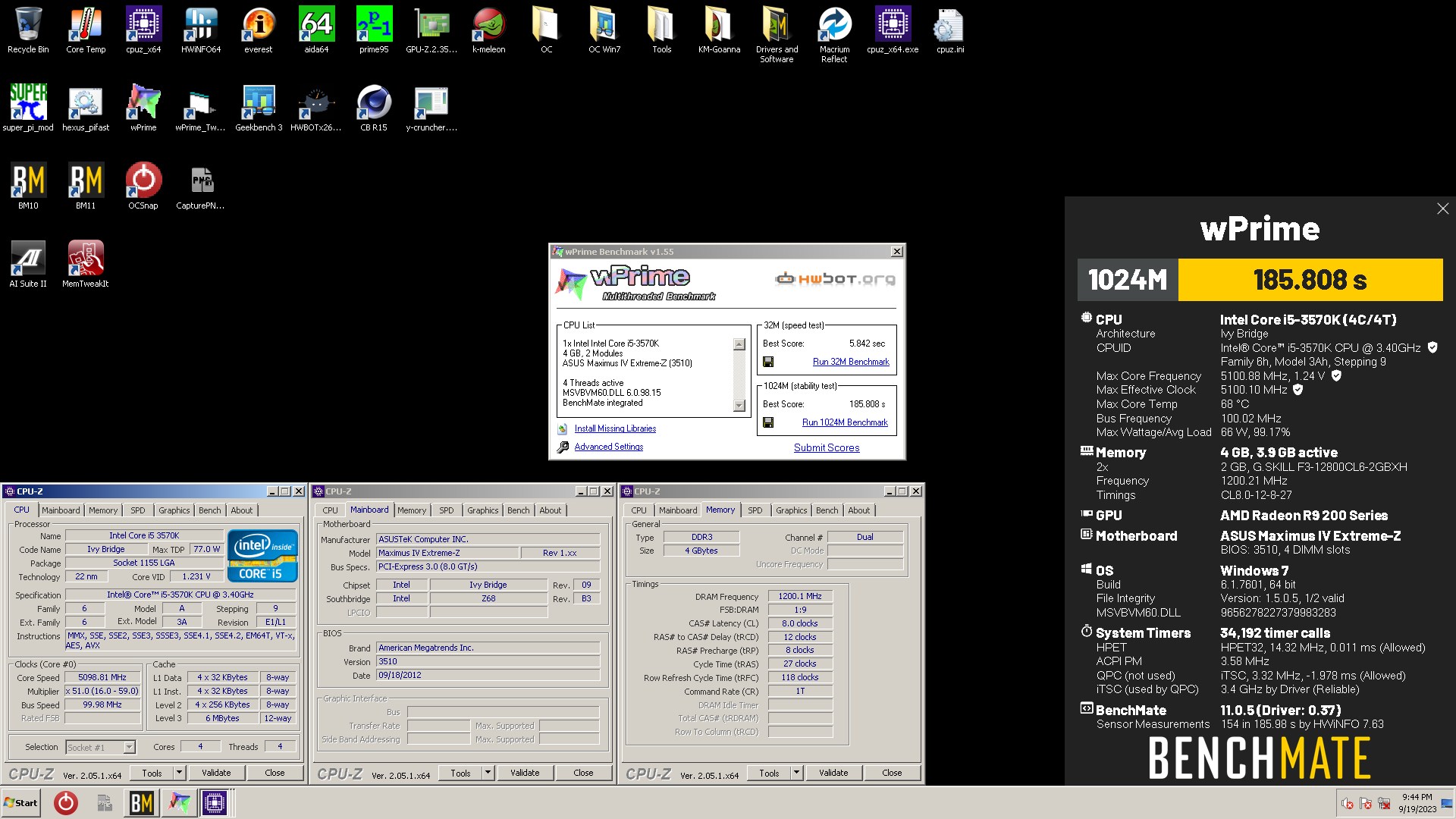
Task: Click the clock showing 9:44 PM
Action: click(1417, 797)
